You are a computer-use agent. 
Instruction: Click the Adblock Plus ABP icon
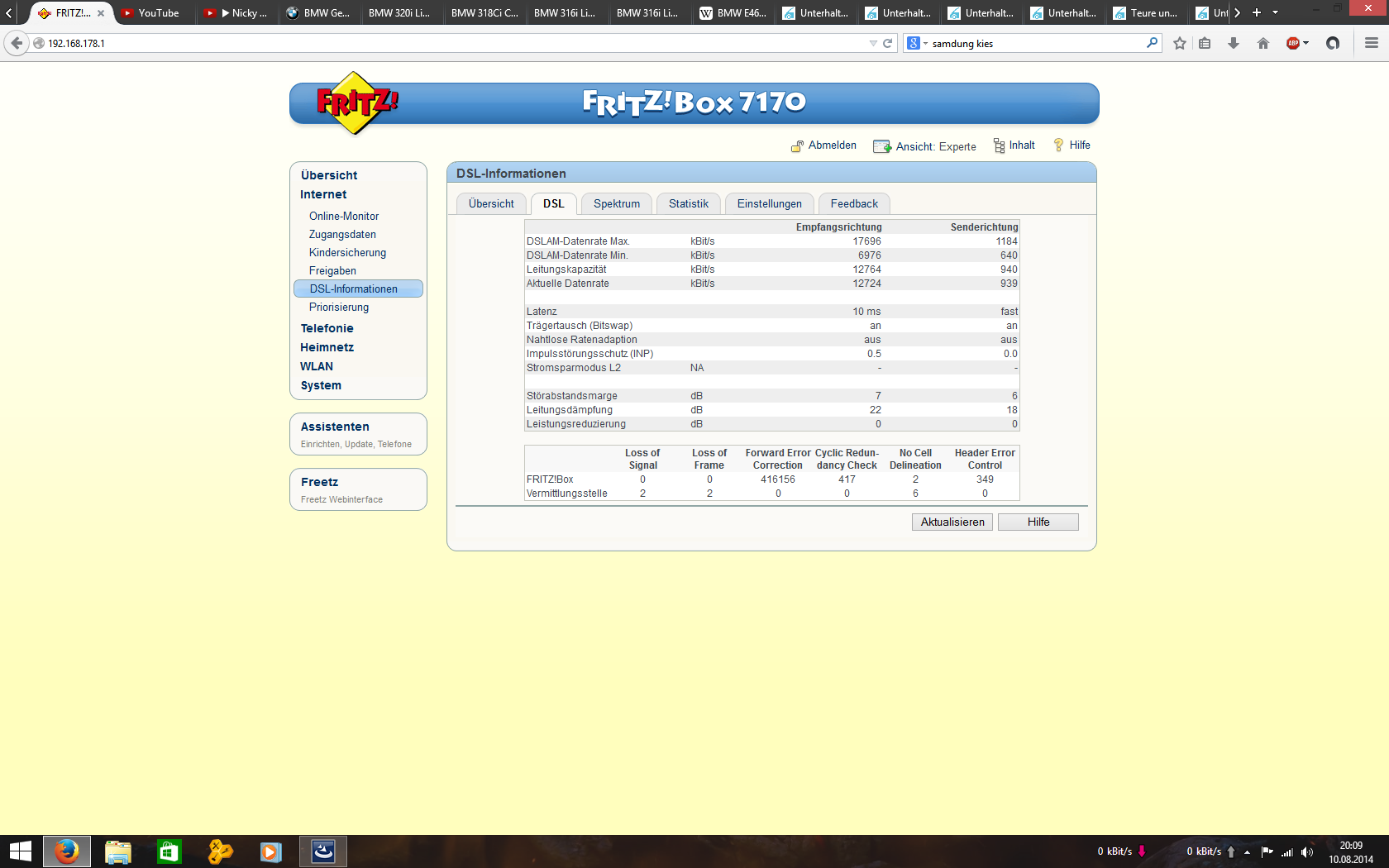coord(1293,43)
